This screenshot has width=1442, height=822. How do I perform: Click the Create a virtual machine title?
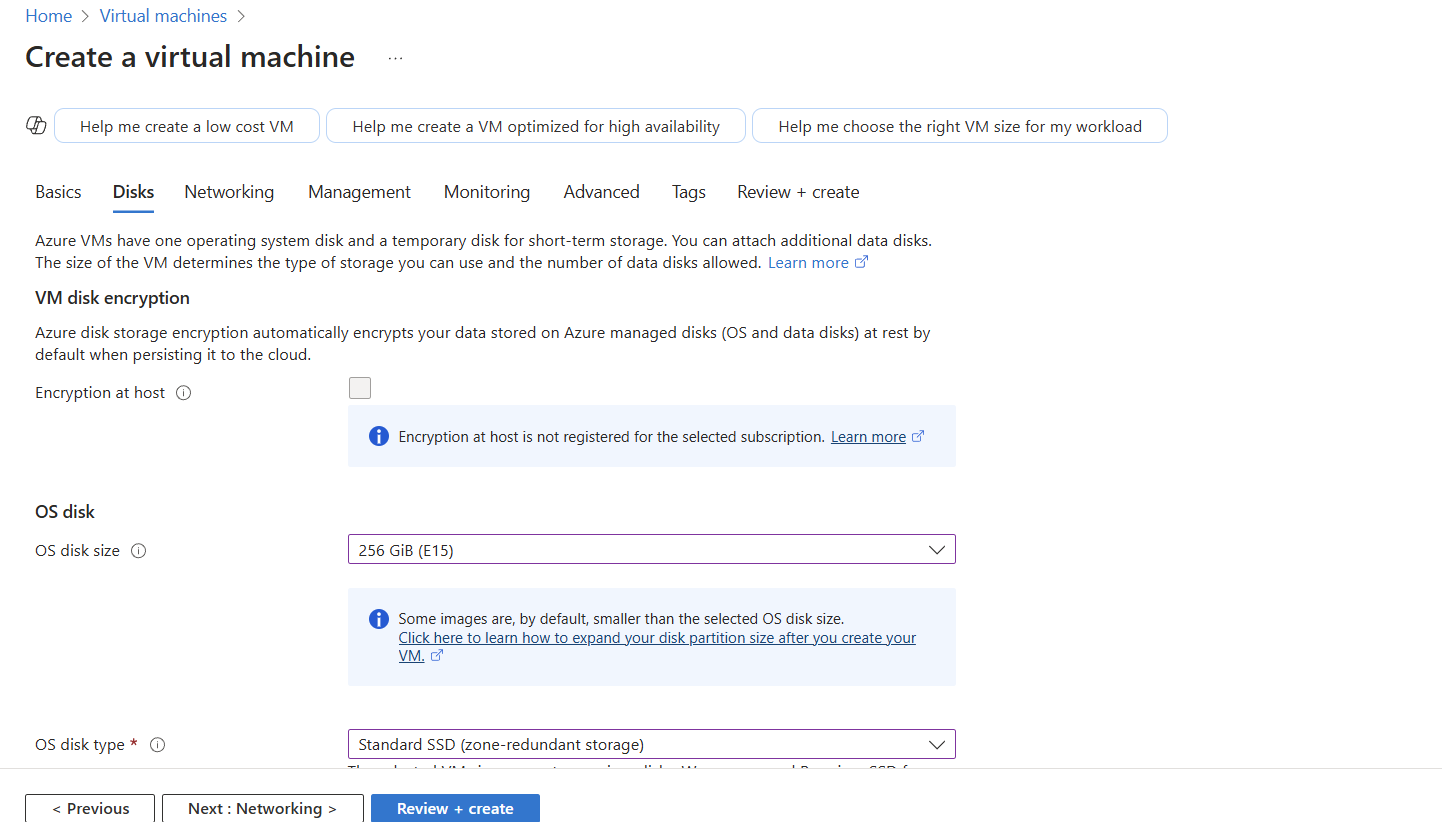pos(190,57)
